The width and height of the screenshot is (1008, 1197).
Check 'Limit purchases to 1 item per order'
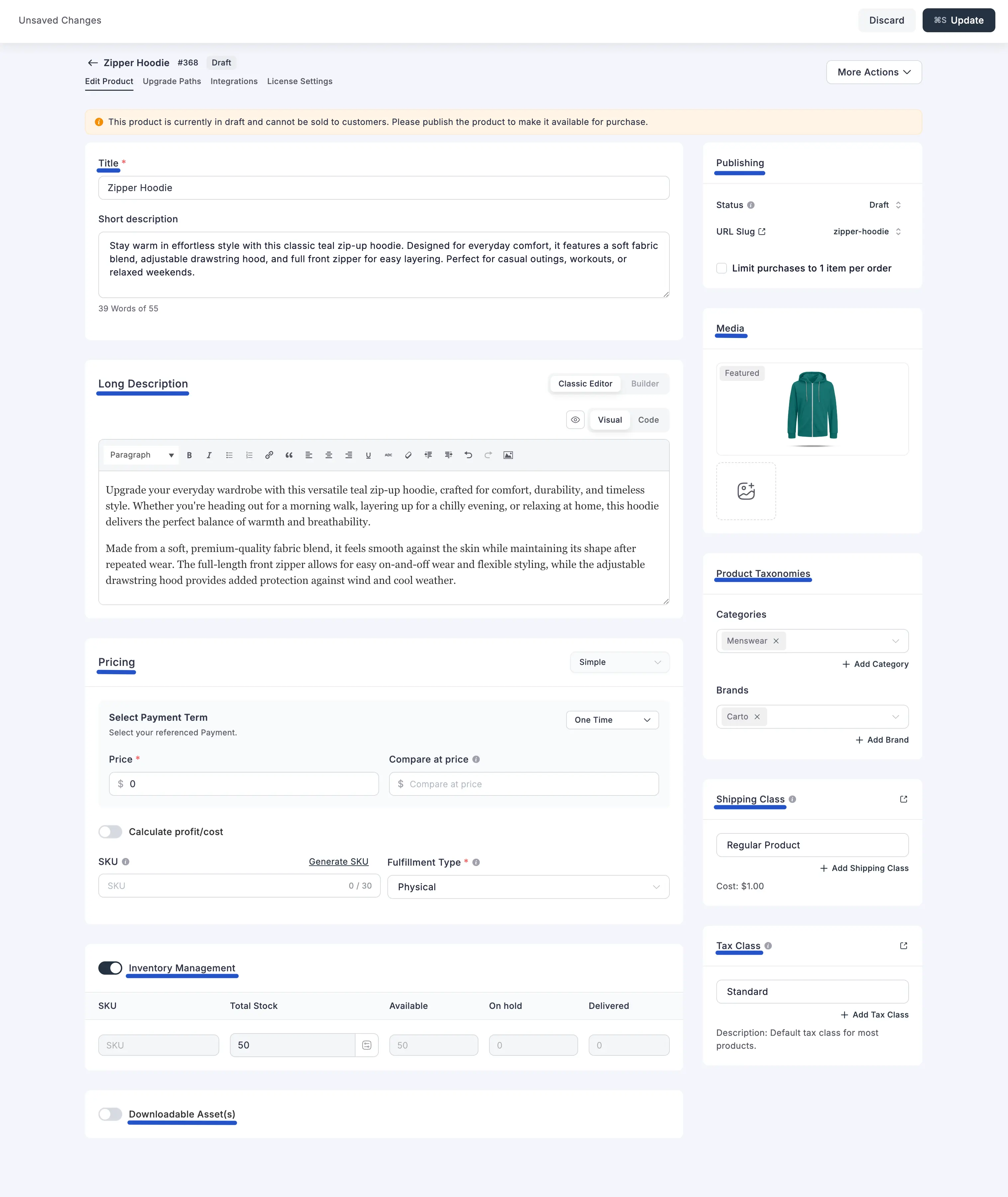[722, 268]
